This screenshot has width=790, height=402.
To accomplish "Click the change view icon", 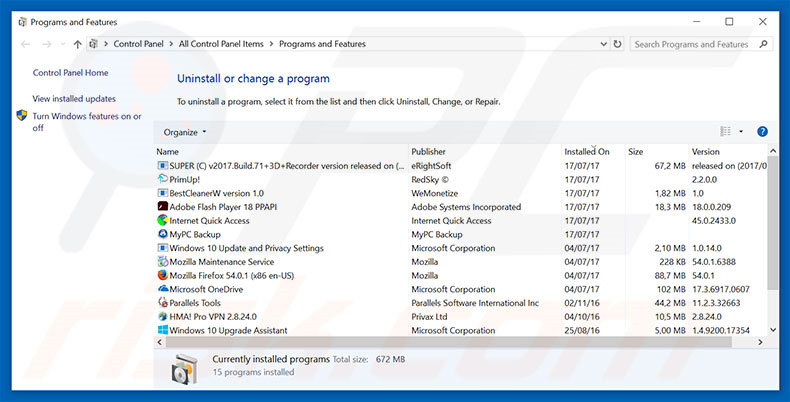I will coord(726,132).
